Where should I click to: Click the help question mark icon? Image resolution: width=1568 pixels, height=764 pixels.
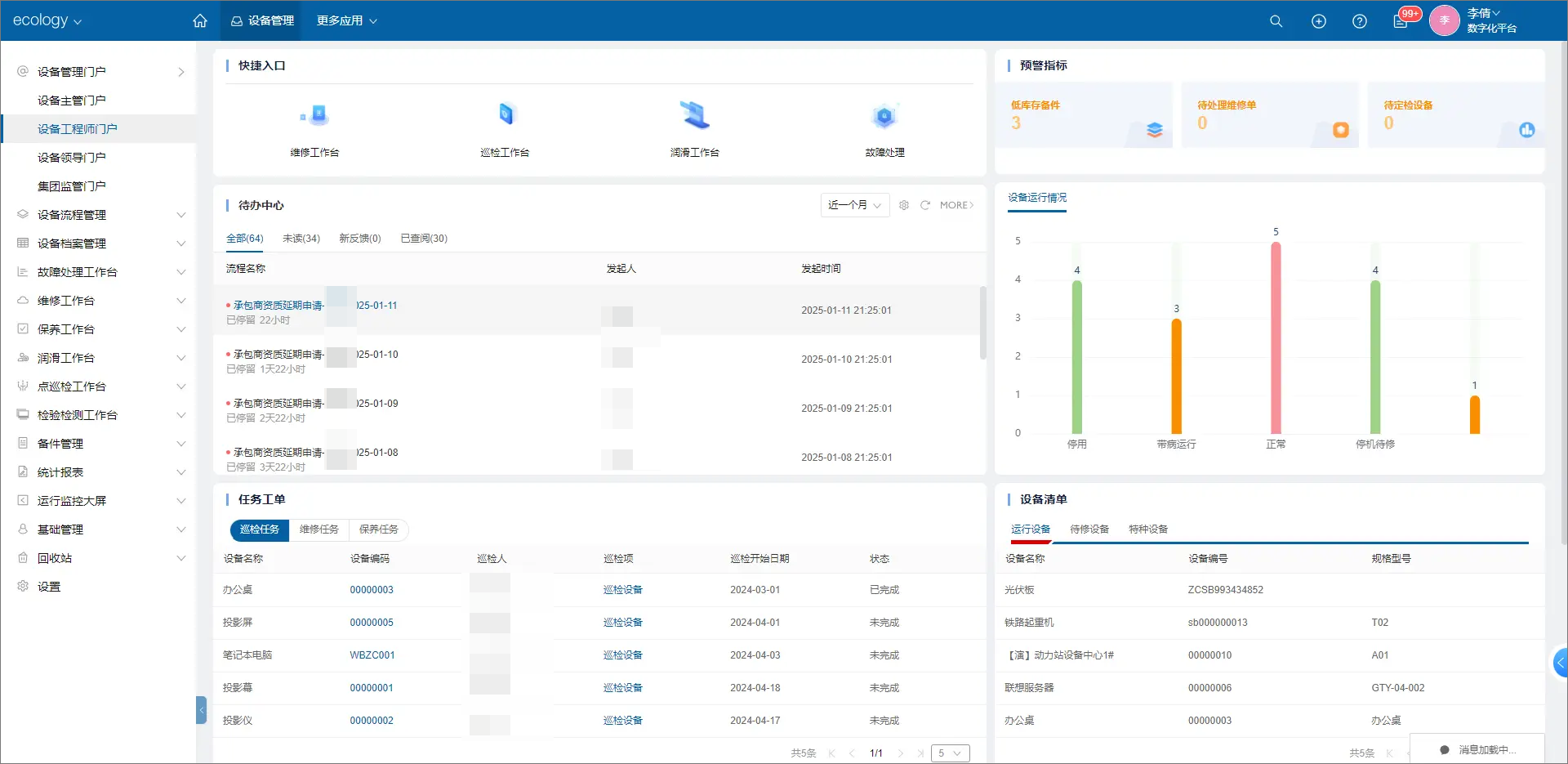1360,21
